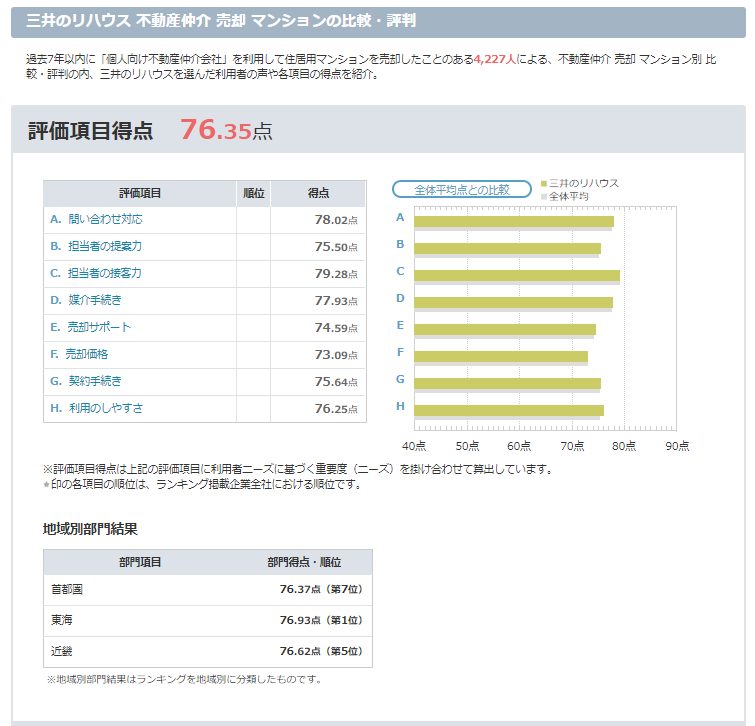
Task: Click the chart row label D
Action: click(400, 298)
